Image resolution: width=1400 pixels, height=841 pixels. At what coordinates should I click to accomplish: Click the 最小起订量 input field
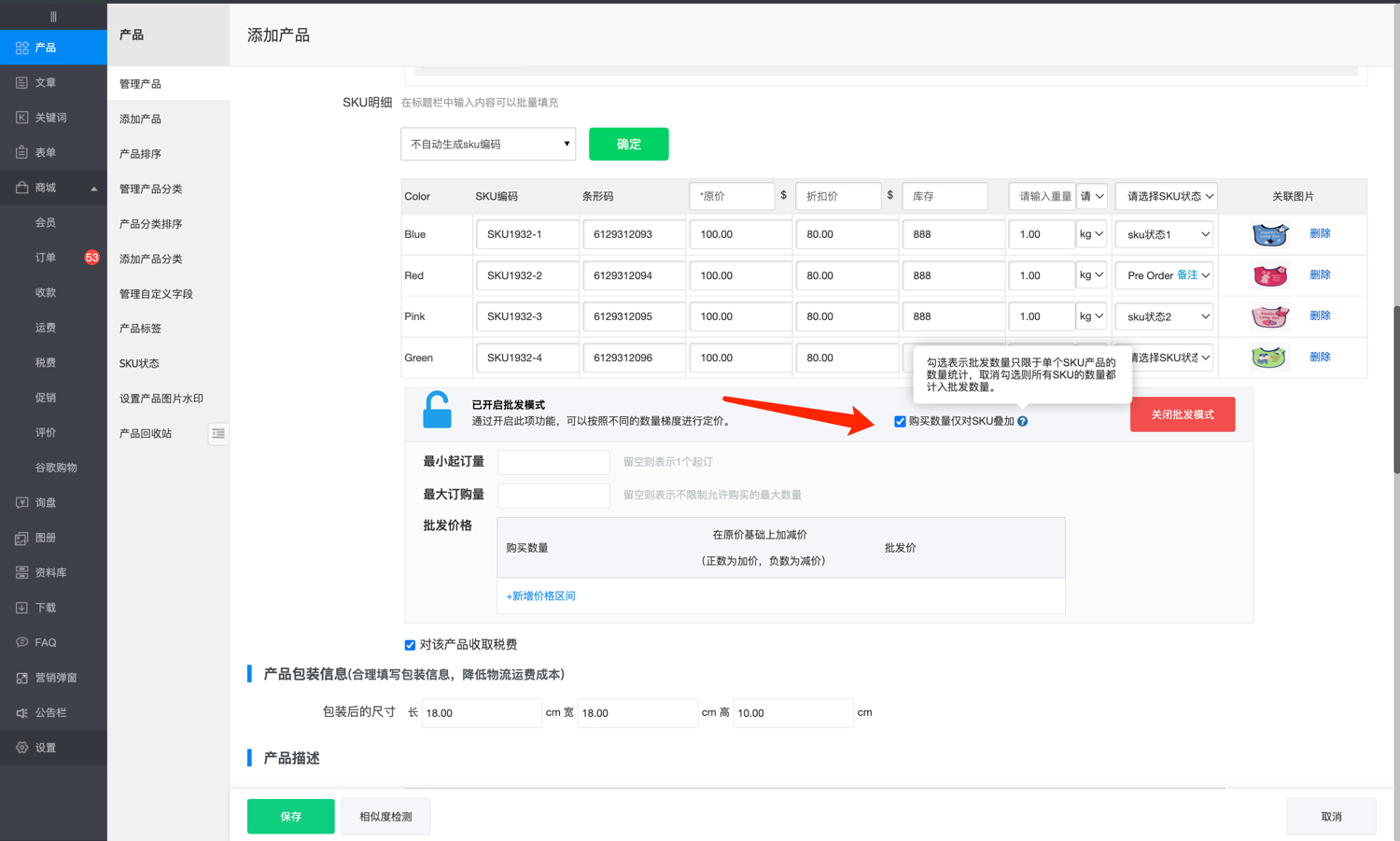click(x=553, y=462)
